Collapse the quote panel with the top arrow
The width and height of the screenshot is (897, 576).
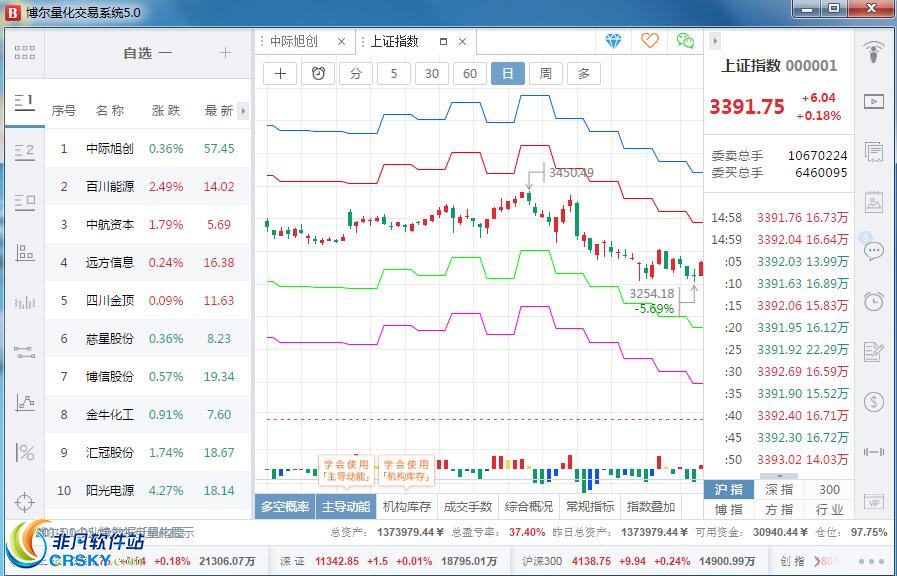(x=715, y=41)
